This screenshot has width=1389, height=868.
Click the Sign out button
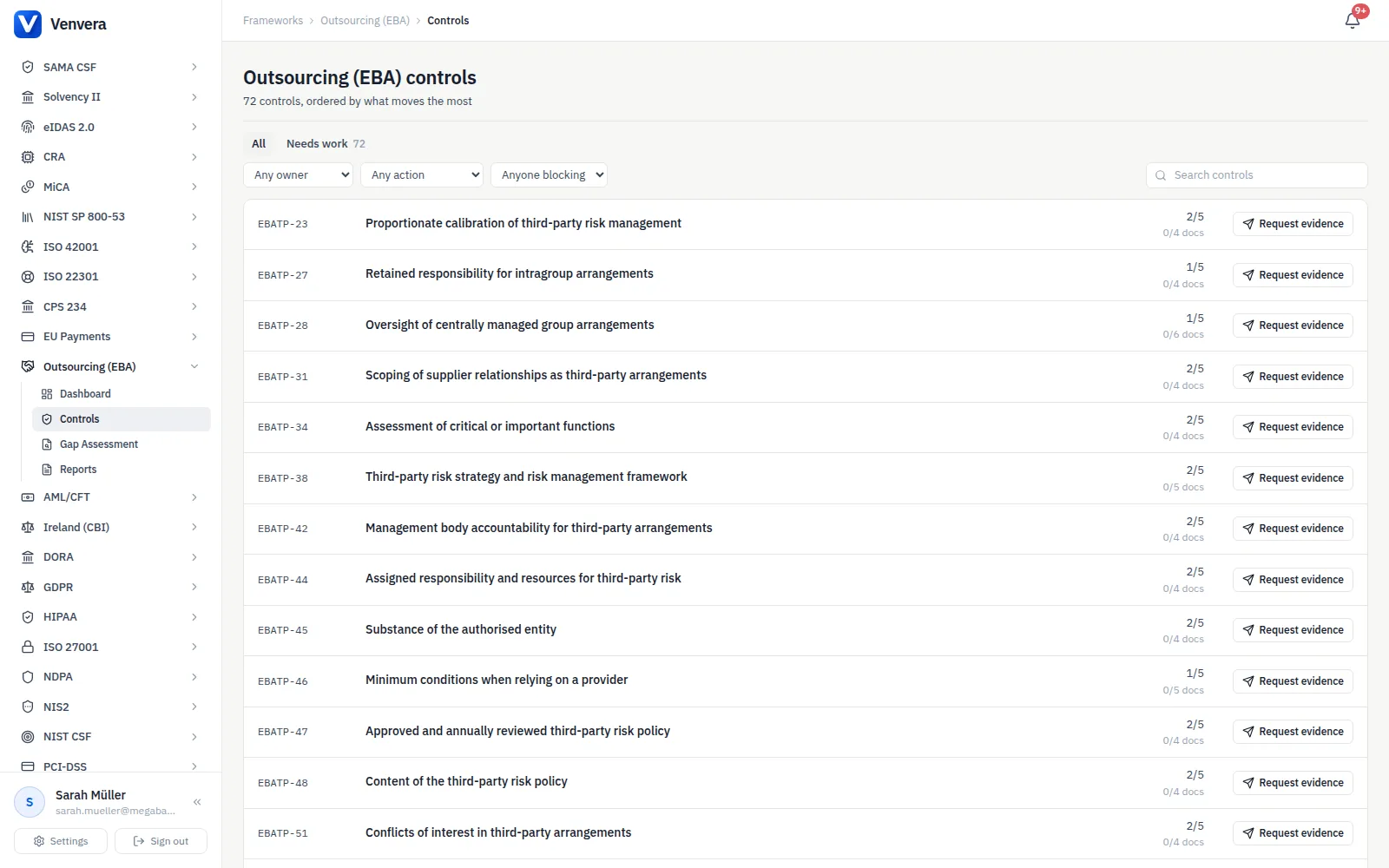pos(161,841)
